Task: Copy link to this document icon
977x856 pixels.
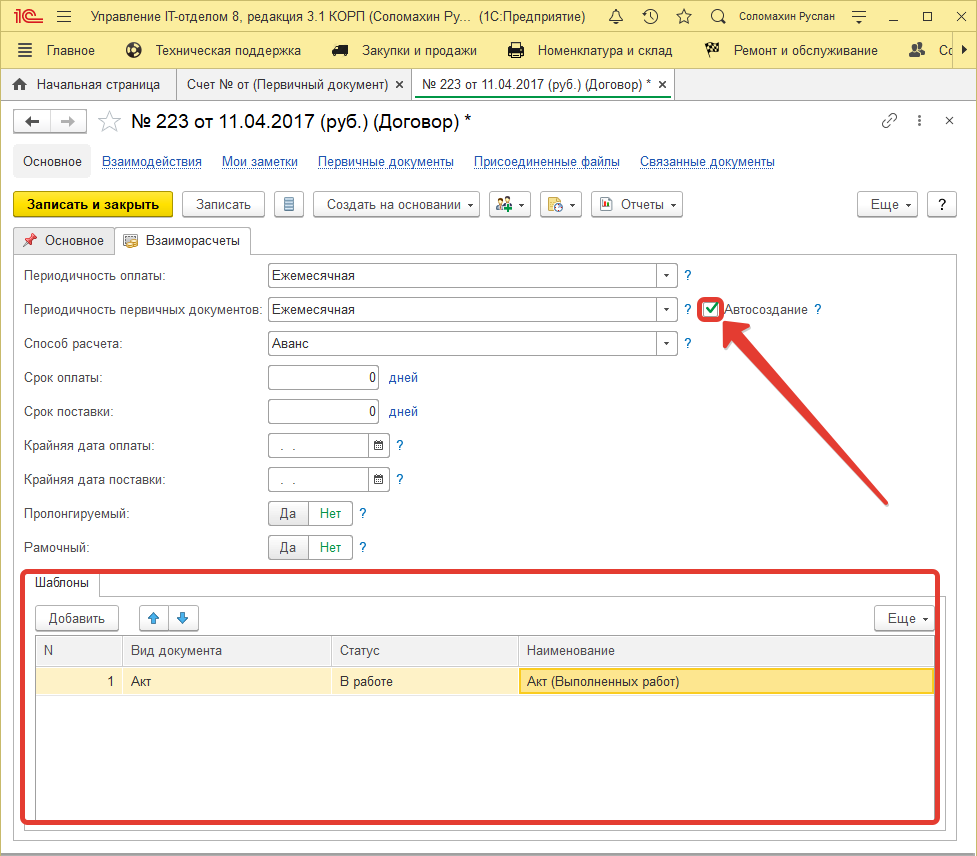Action: [x=889, y=121]
